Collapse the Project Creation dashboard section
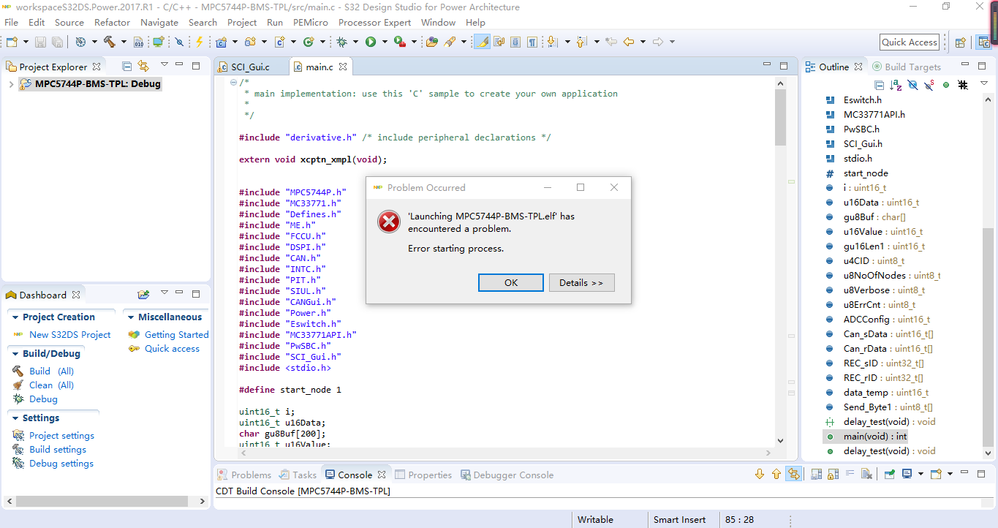 click(x=14, y=317)
